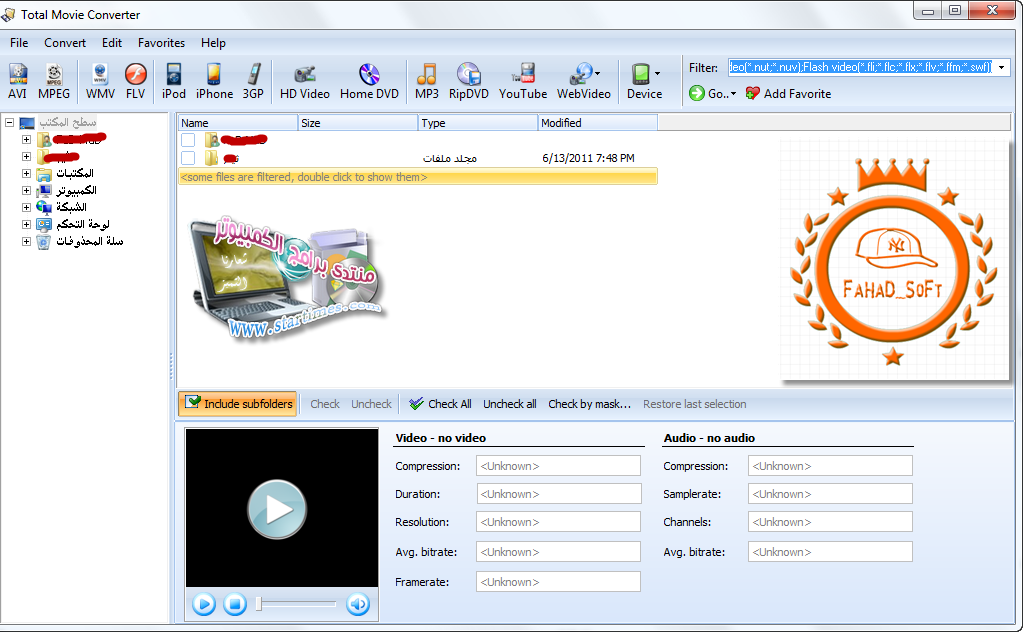Click the Uncheck button
The image size is (1023, 632).
371,404
